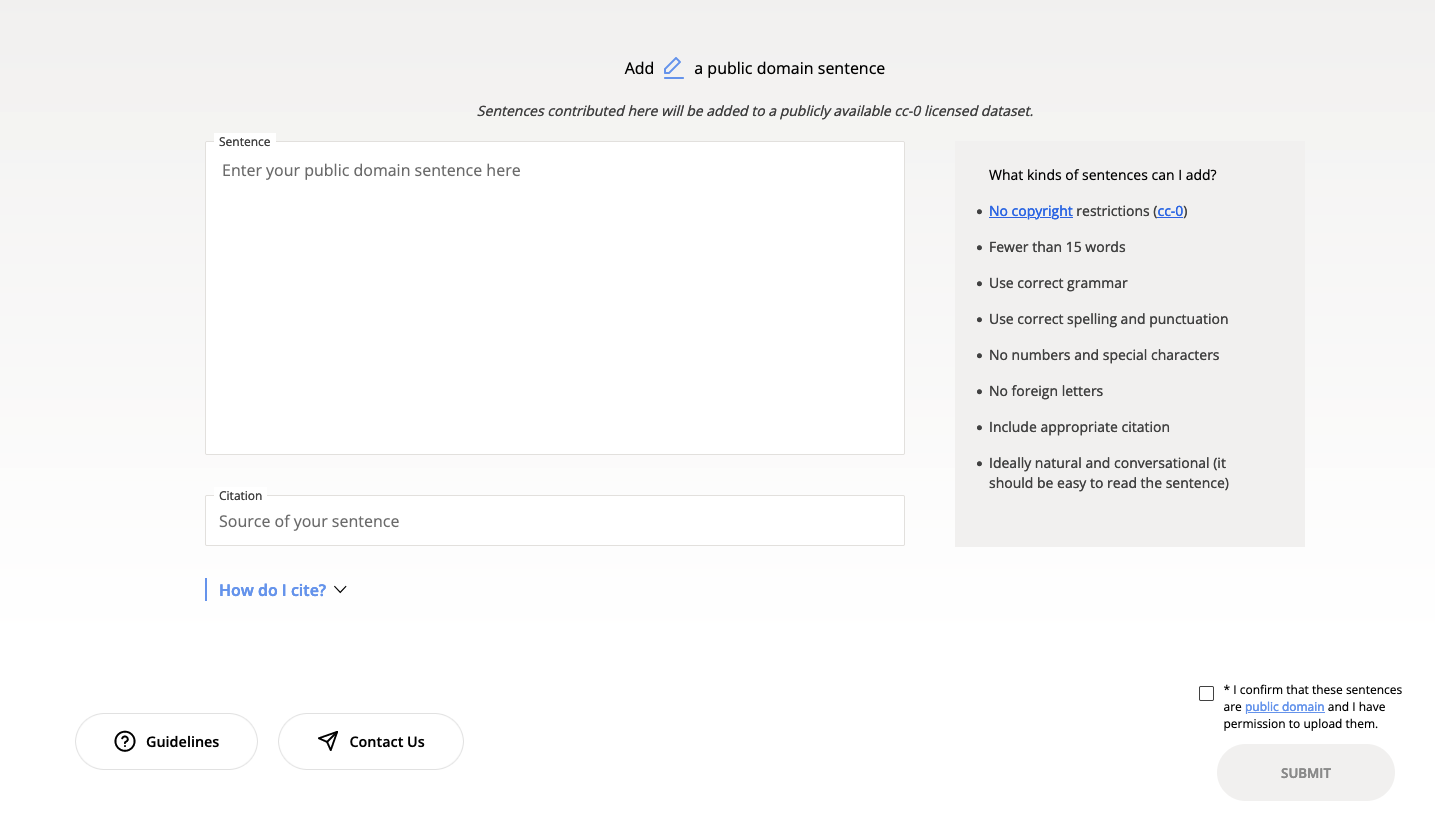
Task: Click the cc-0 licensed dataset notice text
Action: coord(755,111)
